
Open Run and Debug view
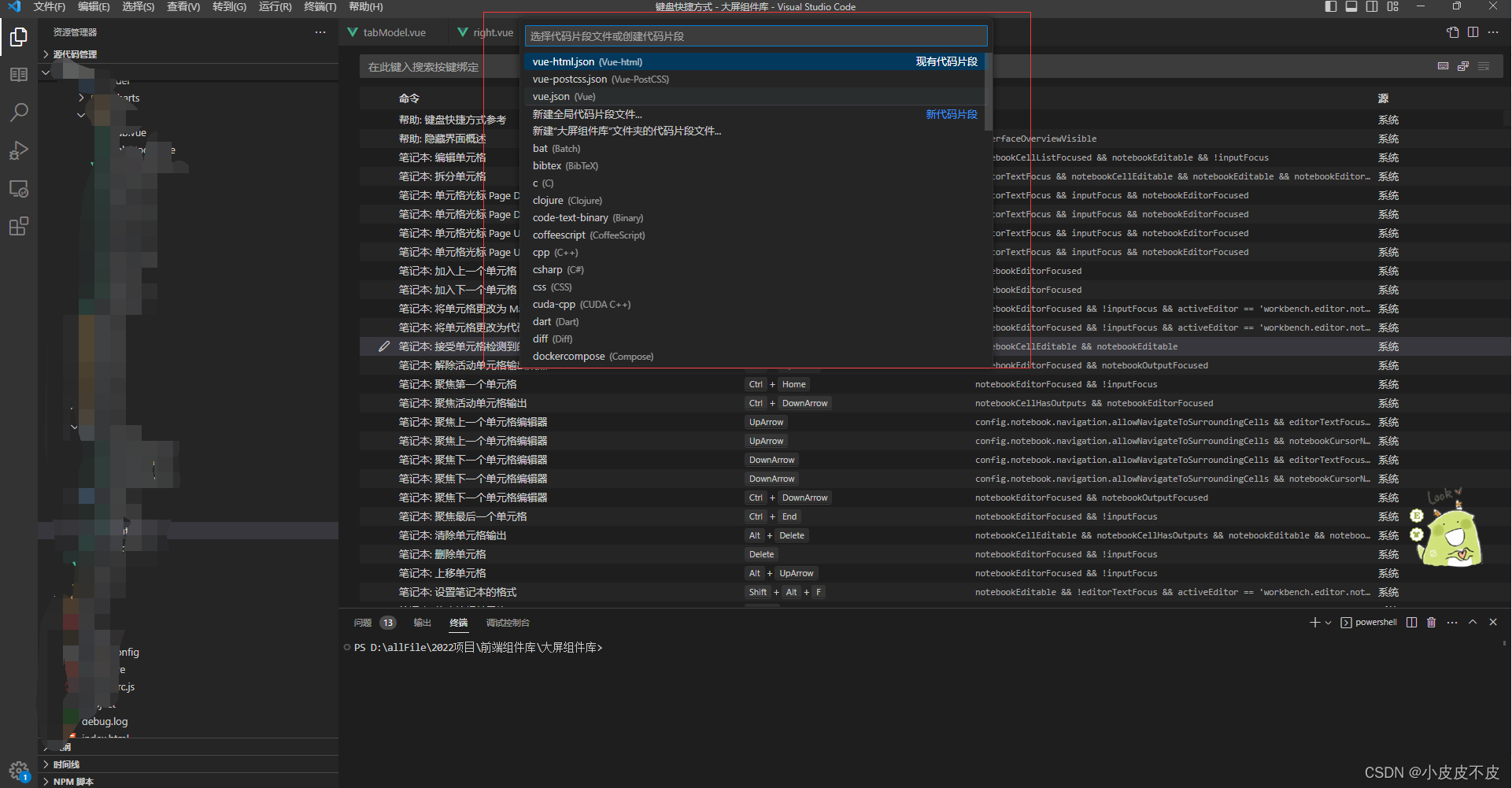19,150
